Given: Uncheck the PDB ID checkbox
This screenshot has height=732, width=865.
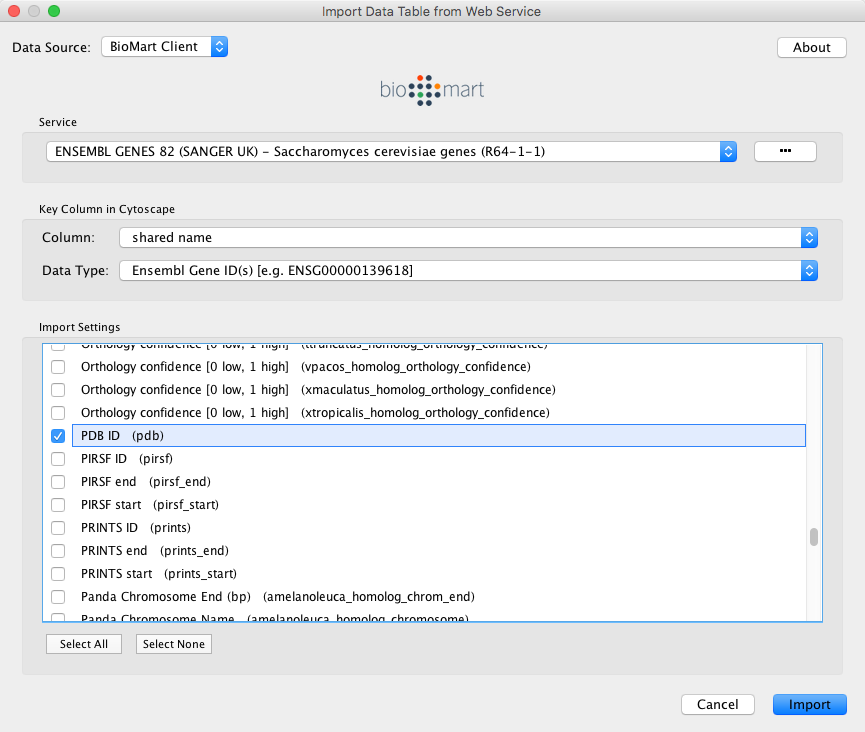Looking at the screenshot, I should point(58,436).
